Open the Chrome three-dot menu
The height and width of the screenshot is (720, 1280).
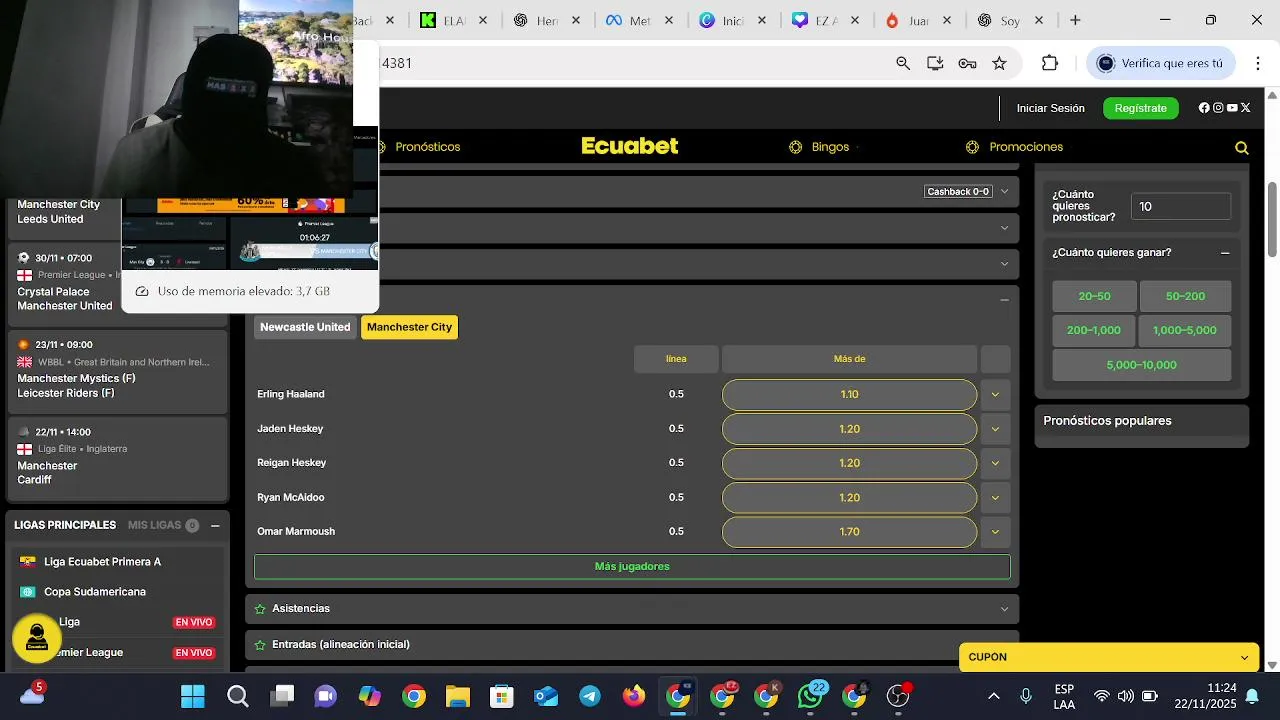point(1257,63)
